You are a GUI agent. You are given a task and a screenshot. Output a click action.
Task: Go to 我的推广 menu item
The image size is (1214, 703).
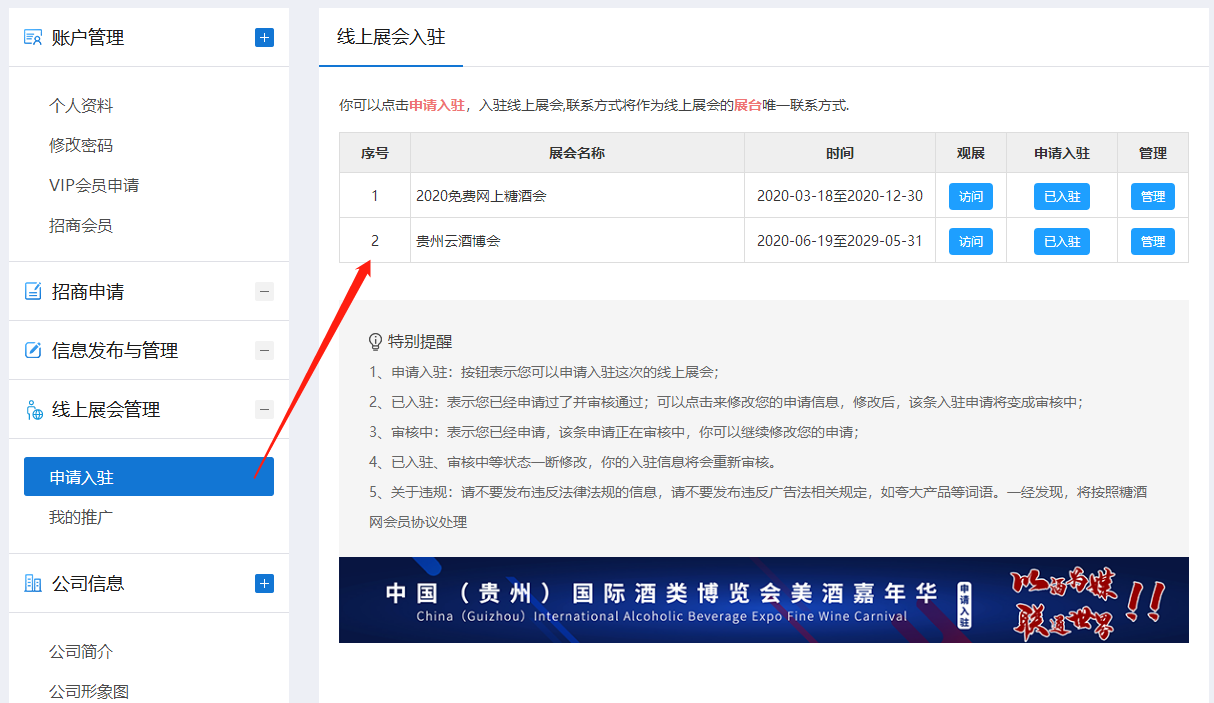coord(81,518)
